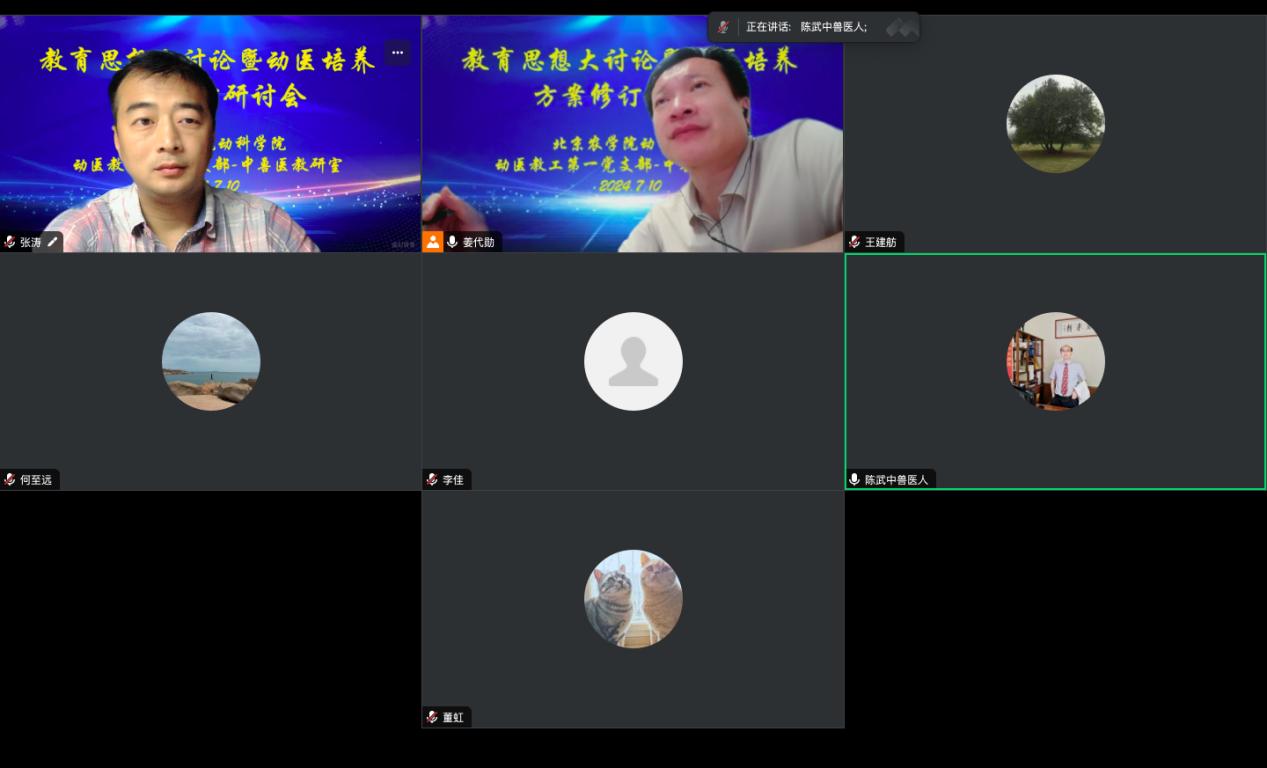Click the muted mic icon beside 何至远

coord(10,480)
